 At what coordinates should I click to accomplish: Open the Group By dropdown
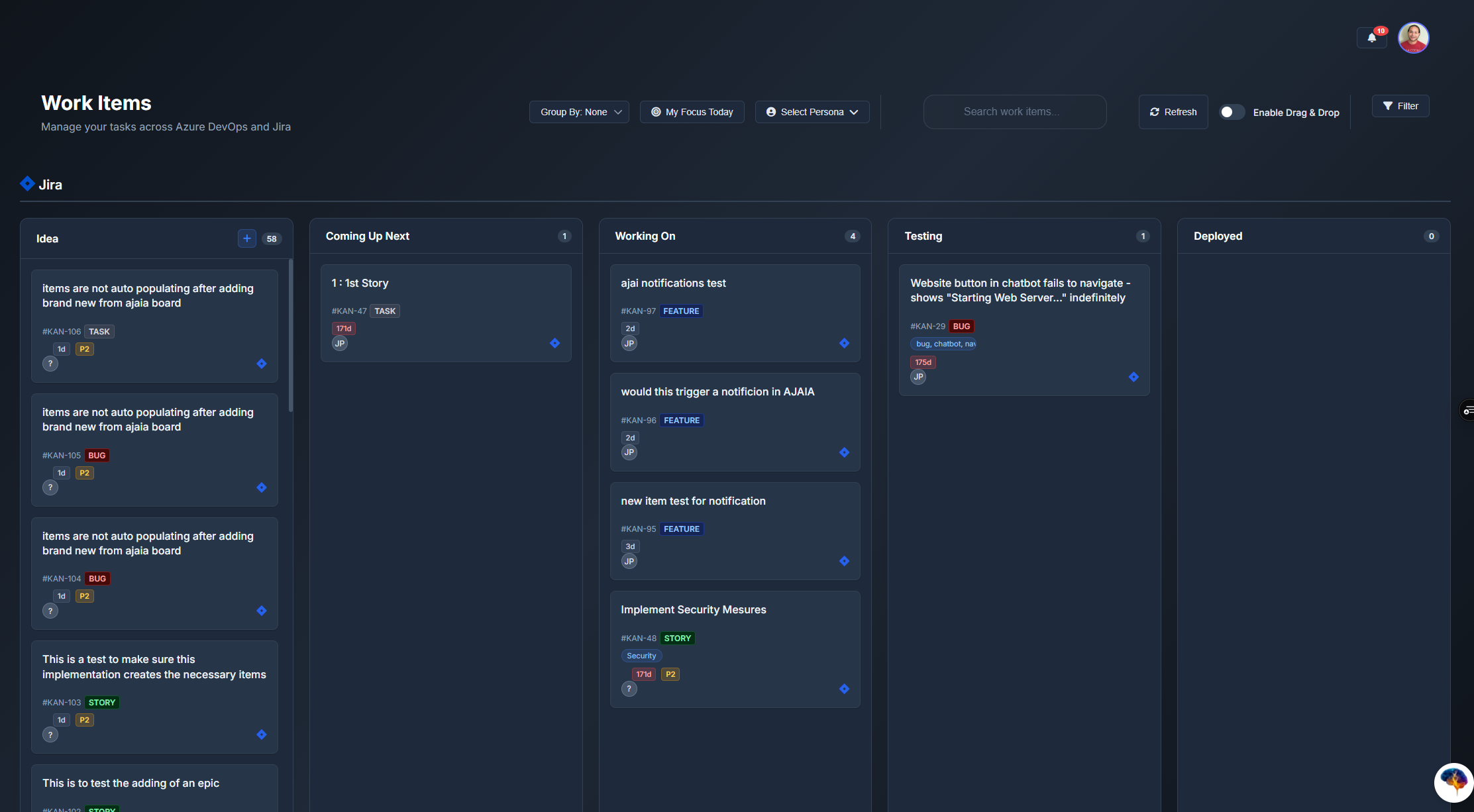(x=579, y=112)
